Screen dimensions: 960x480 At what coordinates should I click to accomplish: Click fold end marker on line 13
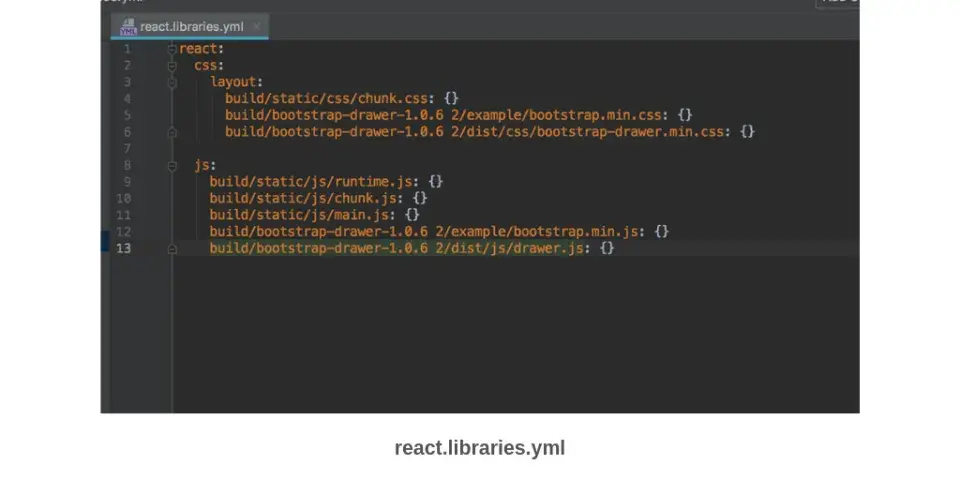point(172,249)
